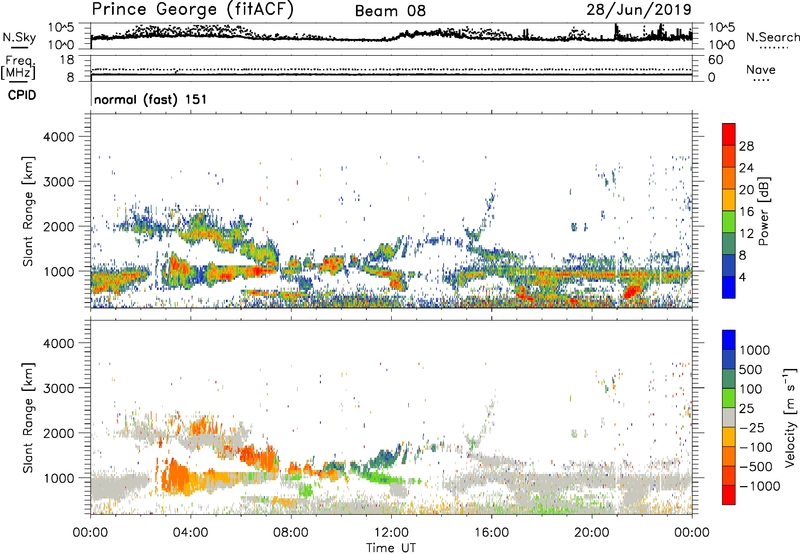Click the 12:00 time tick label
Viewport: 800px width, 554px height.
coord(391,533)
